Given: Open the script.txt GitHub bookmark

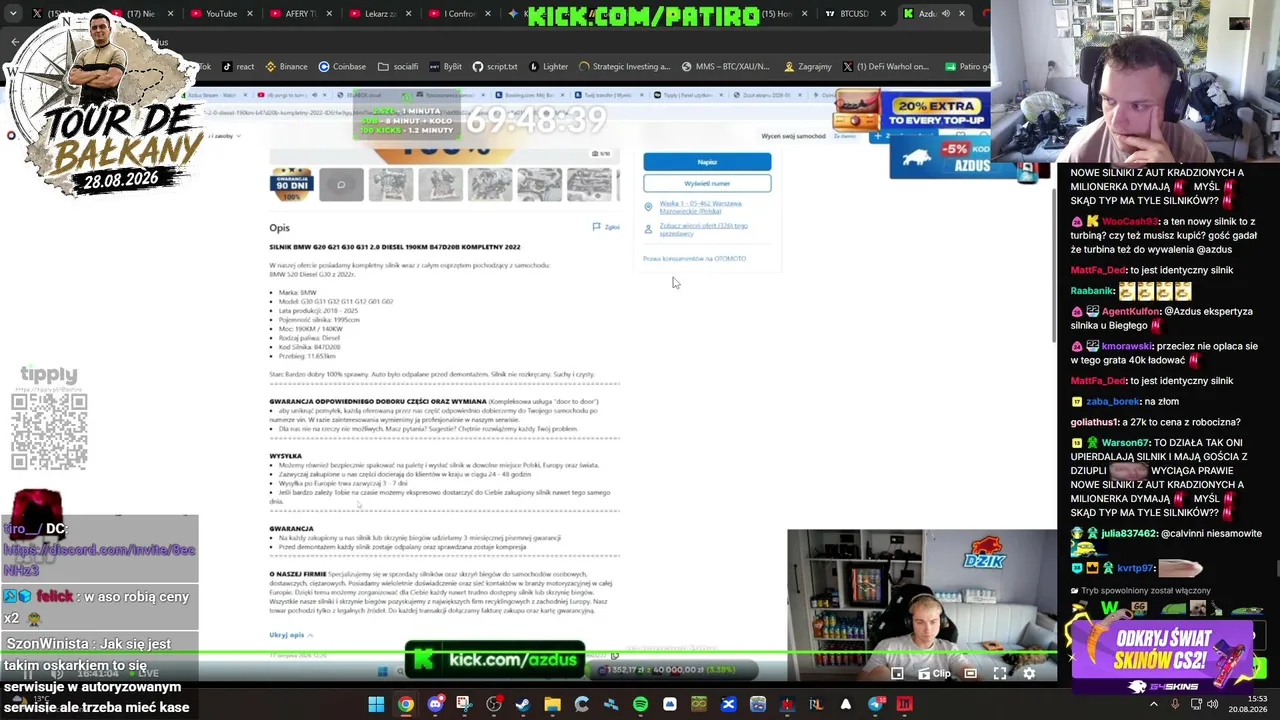Looking at the screenshot, I should coord(495,67).
